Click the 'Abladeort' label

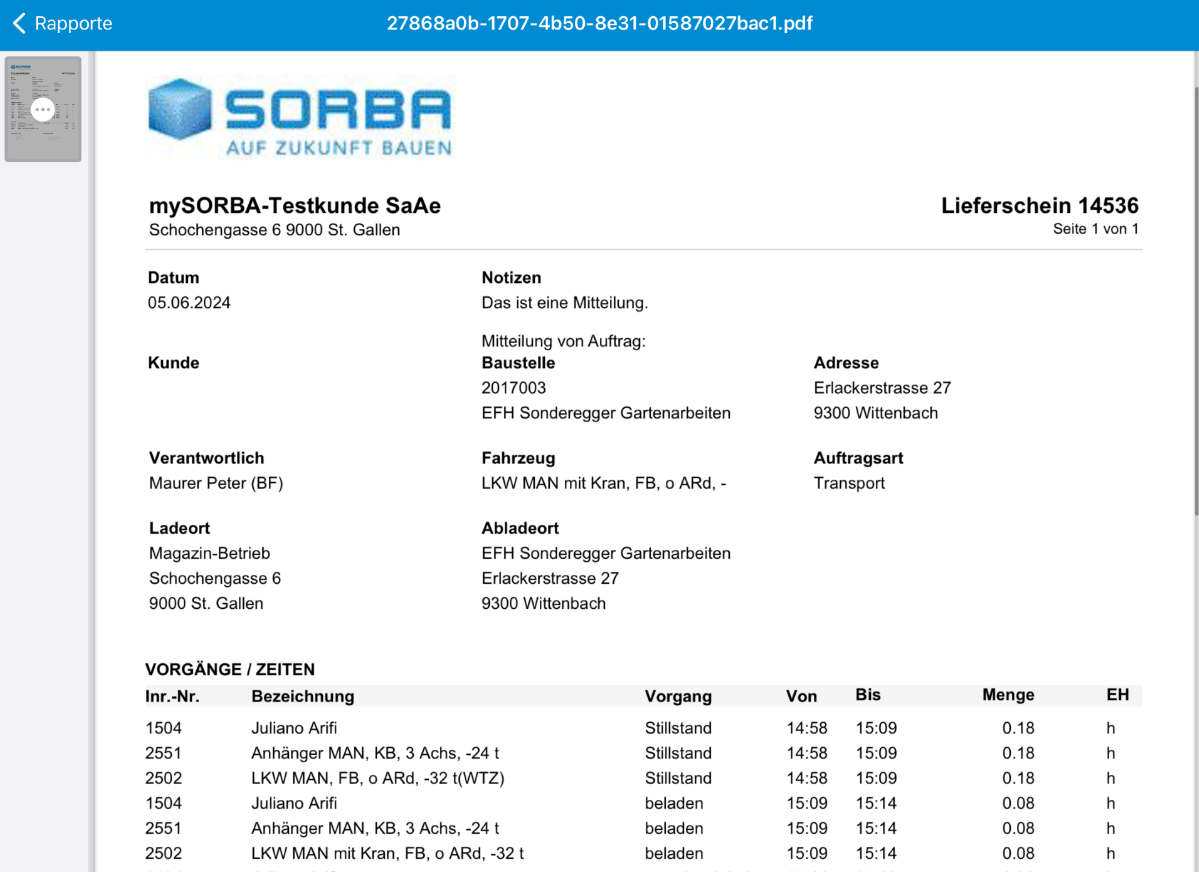pyautogui.click(x=520, y=529)
